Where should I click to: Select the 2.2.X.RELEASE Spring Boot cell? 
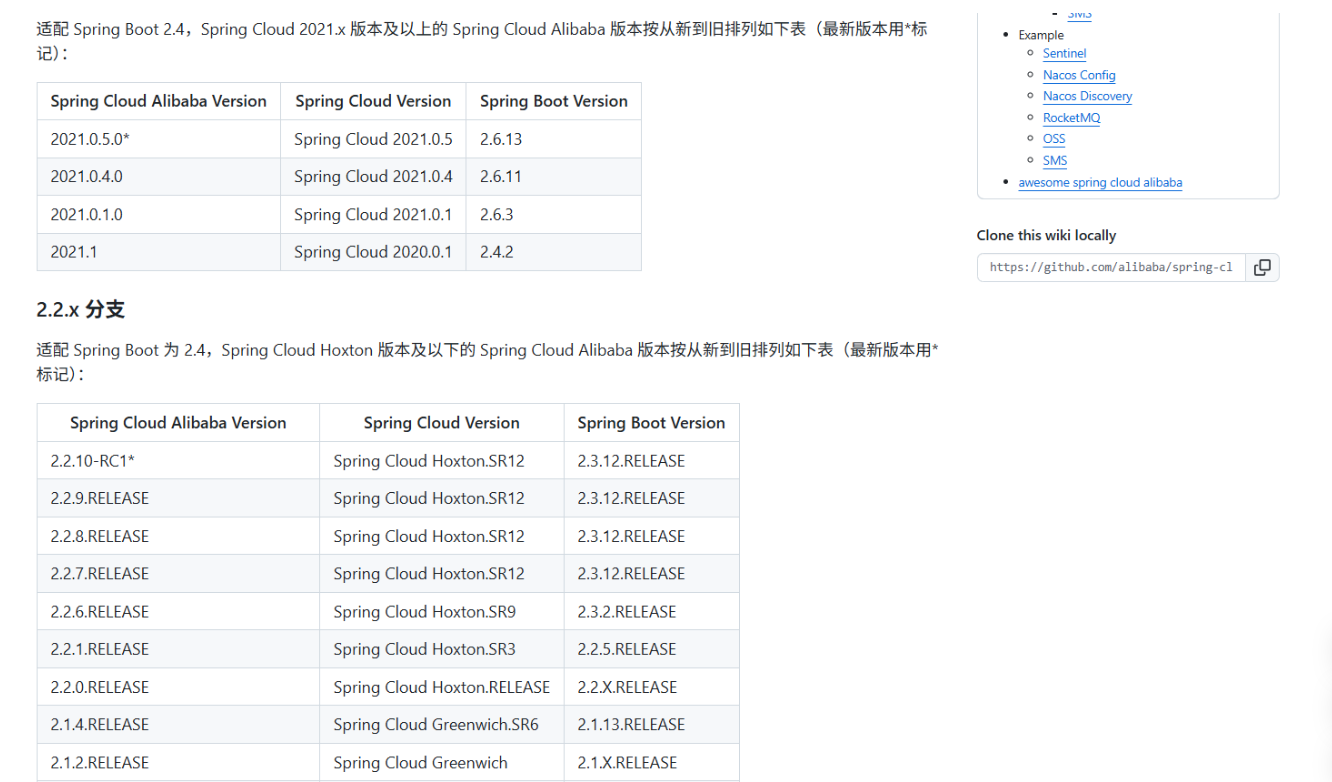pos(651,688)
